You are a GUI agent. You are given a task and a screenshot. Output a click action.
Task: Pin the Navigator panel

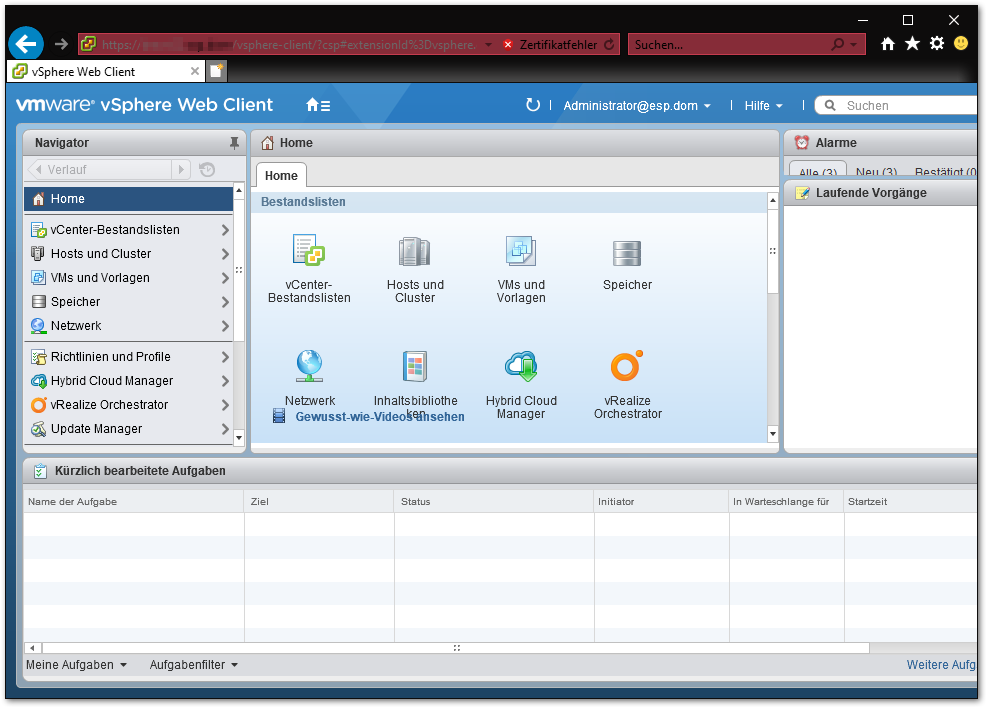(x=234, y=143)
